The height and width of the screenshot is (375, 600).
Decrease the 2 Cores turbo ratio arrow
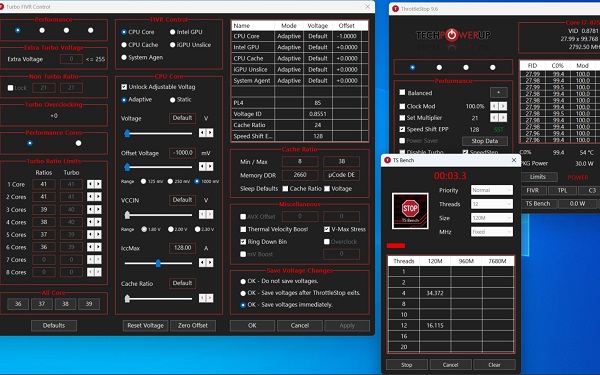pos(90,197)
